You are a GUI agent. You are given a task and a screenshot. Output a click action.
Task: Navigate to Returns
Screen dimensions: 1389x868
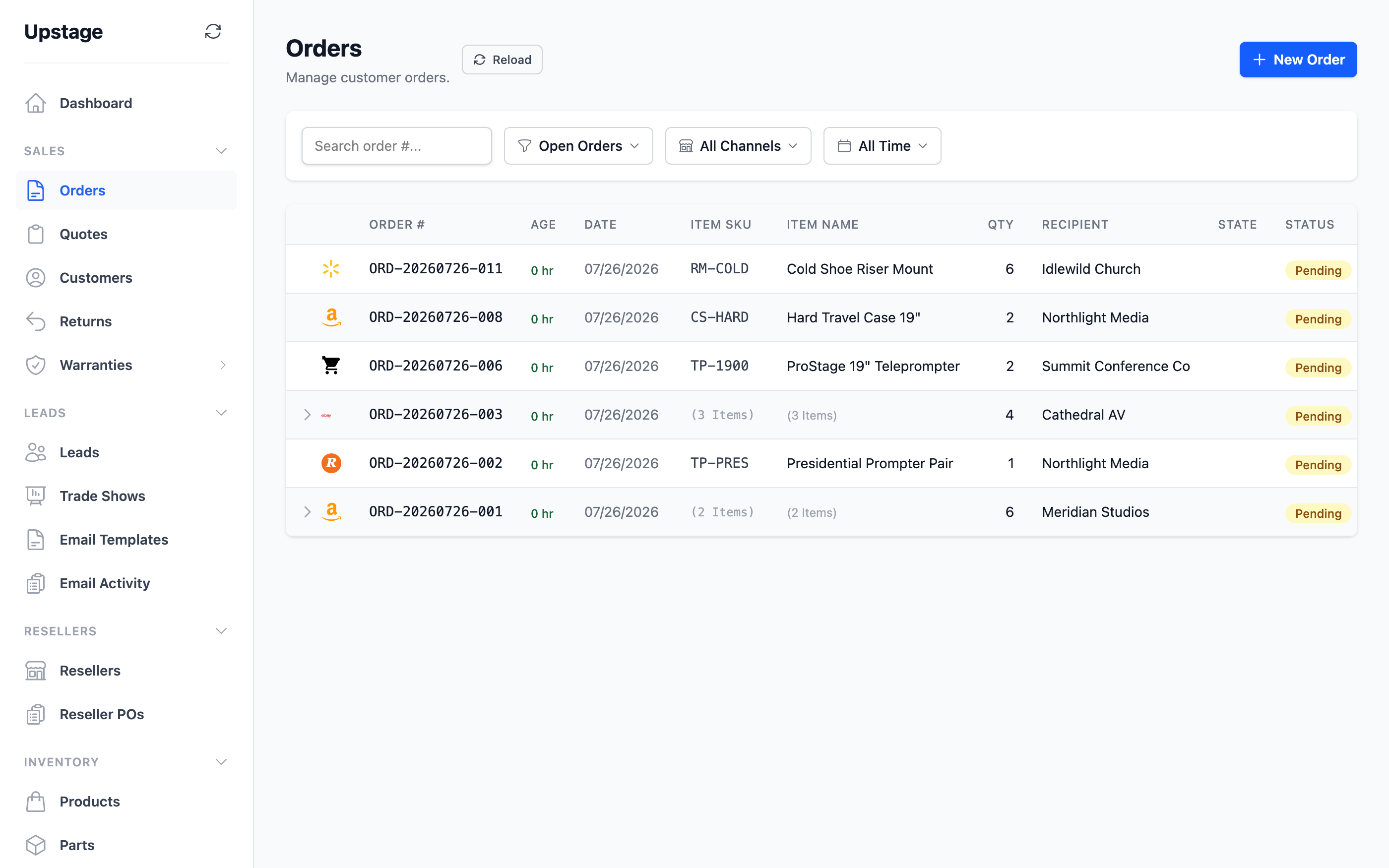[126, 321]
